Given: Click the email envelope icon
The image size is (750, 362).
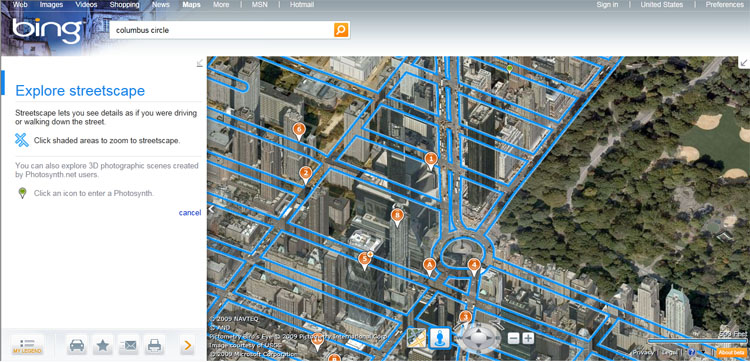Looking at the screenshot, I should click(x=128, y=345).
